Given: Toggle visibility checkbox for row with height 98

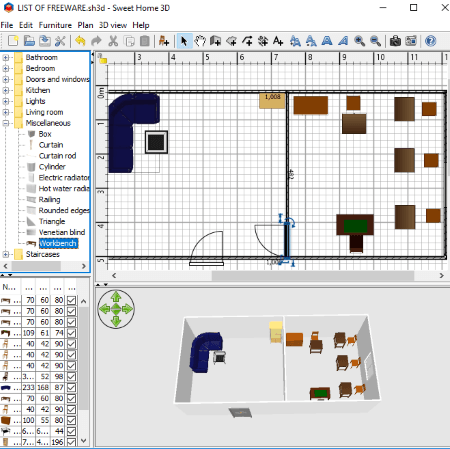Looking at the screenshot, I should click(71, 377).
